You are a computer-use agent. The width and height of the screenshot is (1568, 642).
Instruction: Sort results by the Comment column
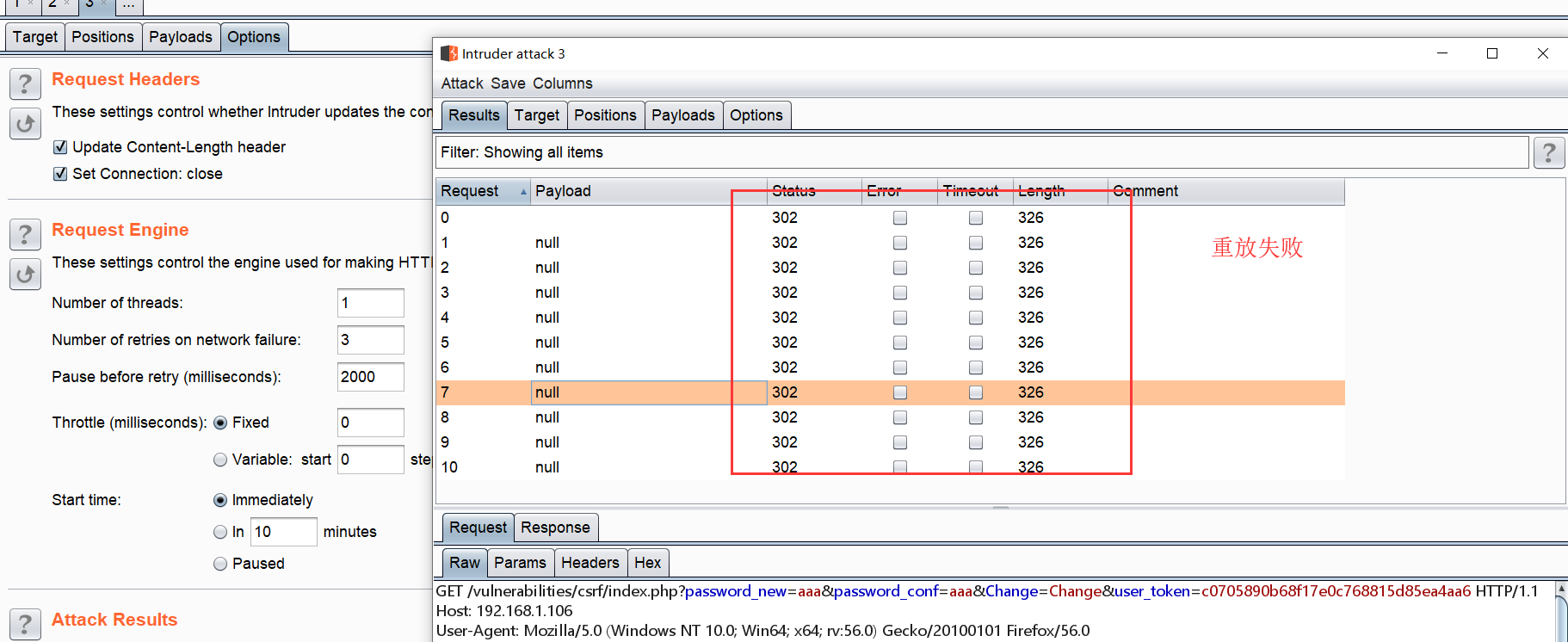pos(1226,191)
